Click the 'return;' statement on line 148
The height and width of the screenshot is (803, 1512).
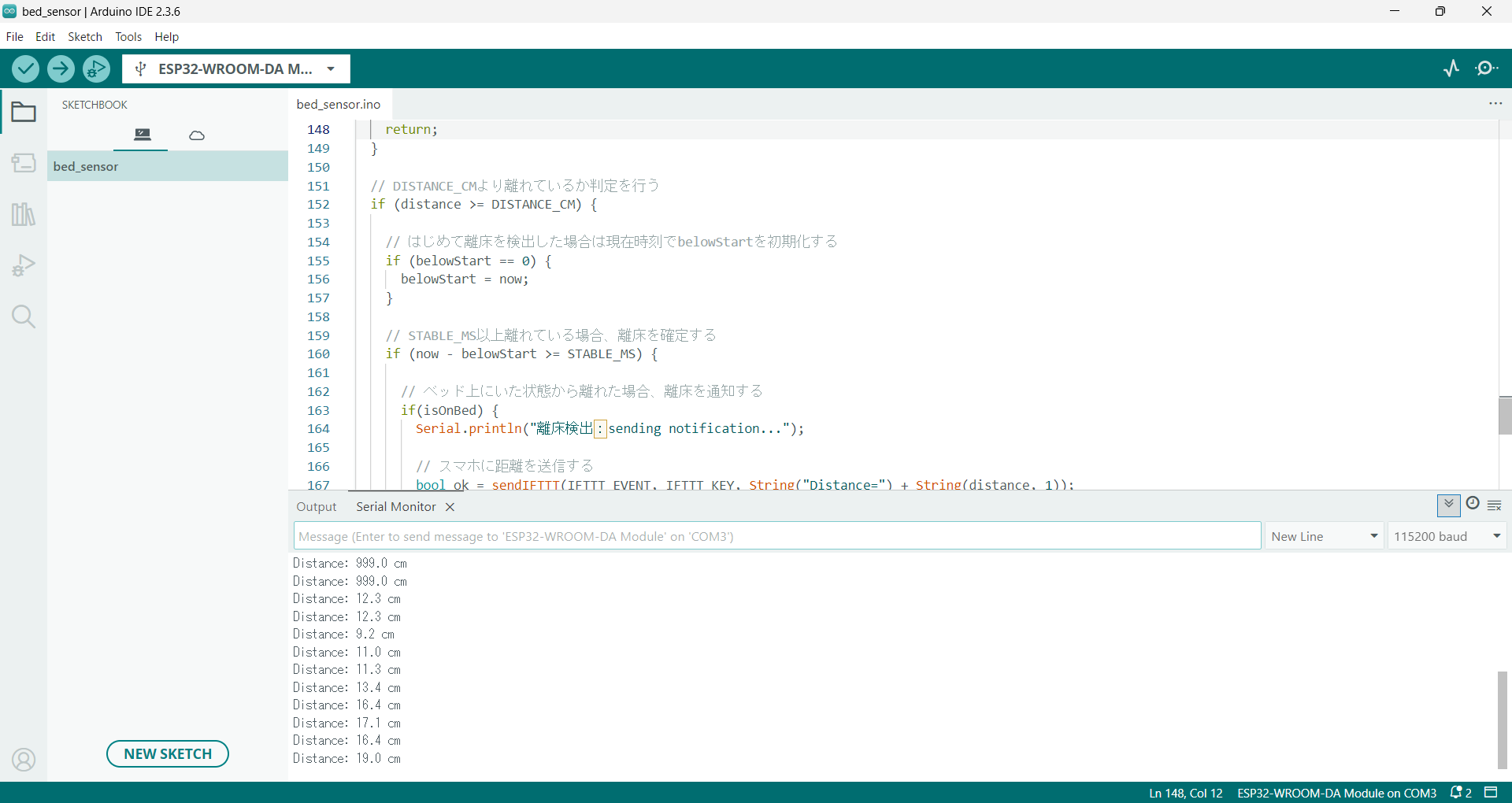tap(411, 130)
